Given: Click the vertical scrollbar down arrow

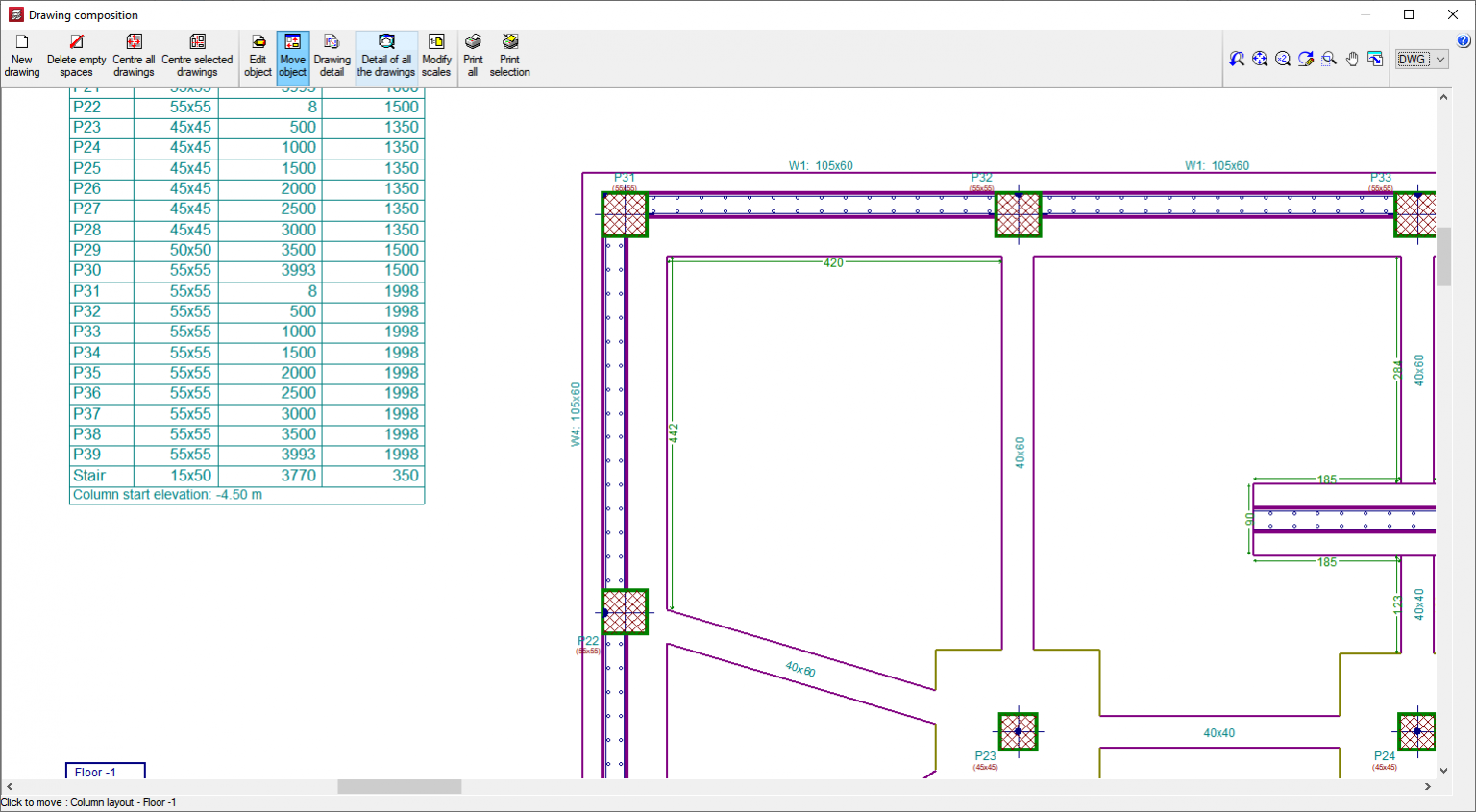Looking at the screenshot, I should pyautogui.click(x=1443, y=770).
